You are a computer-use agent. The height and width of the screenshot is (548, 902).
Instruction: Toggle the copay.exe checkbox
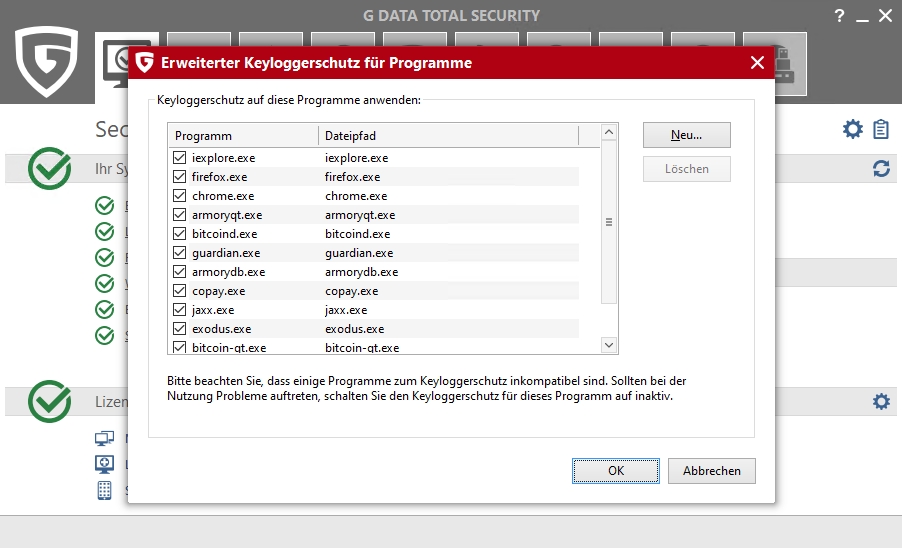tap(179, 290)
